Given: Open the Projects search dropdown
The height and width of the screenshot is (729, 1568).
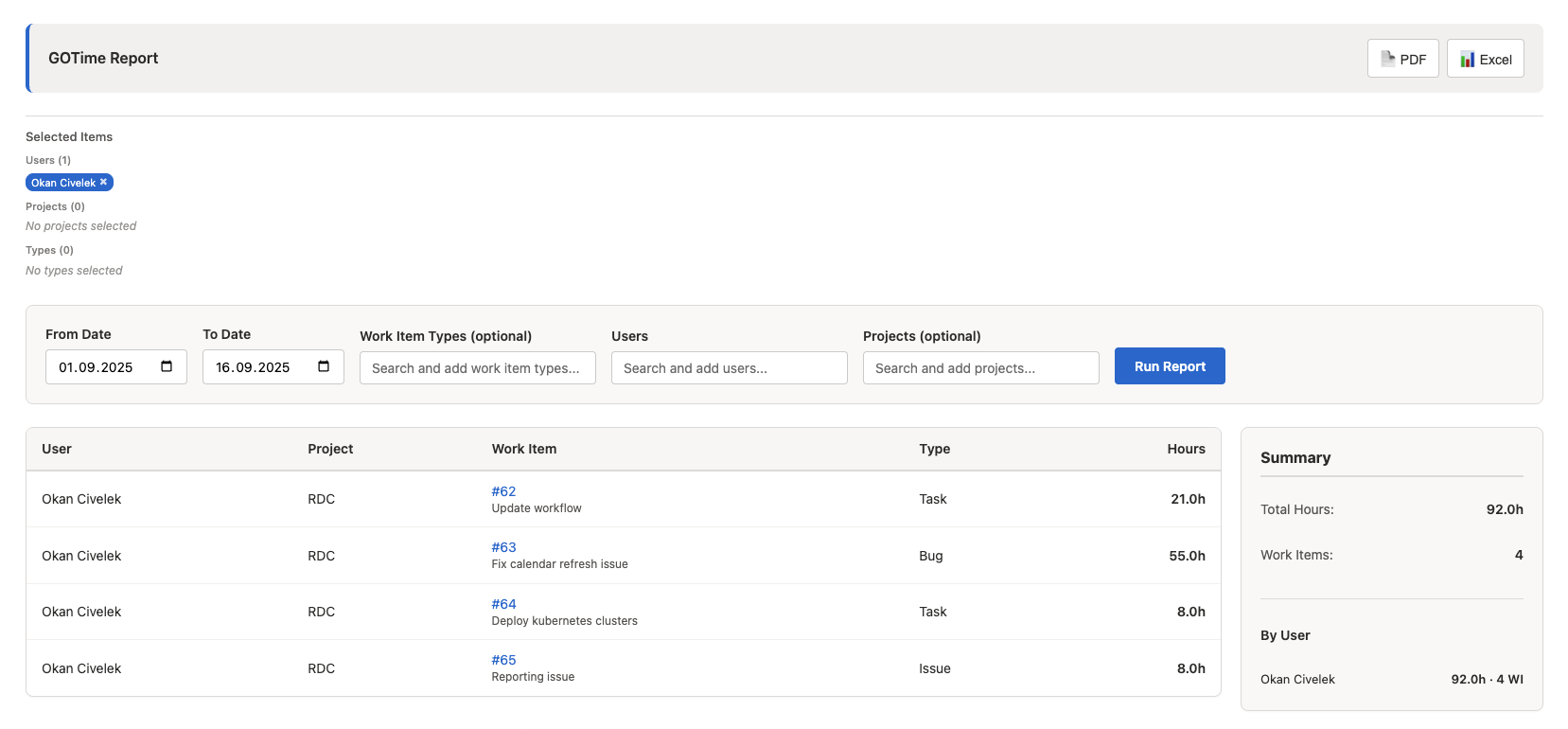Looking at the screenshot, I should (980, 368).
